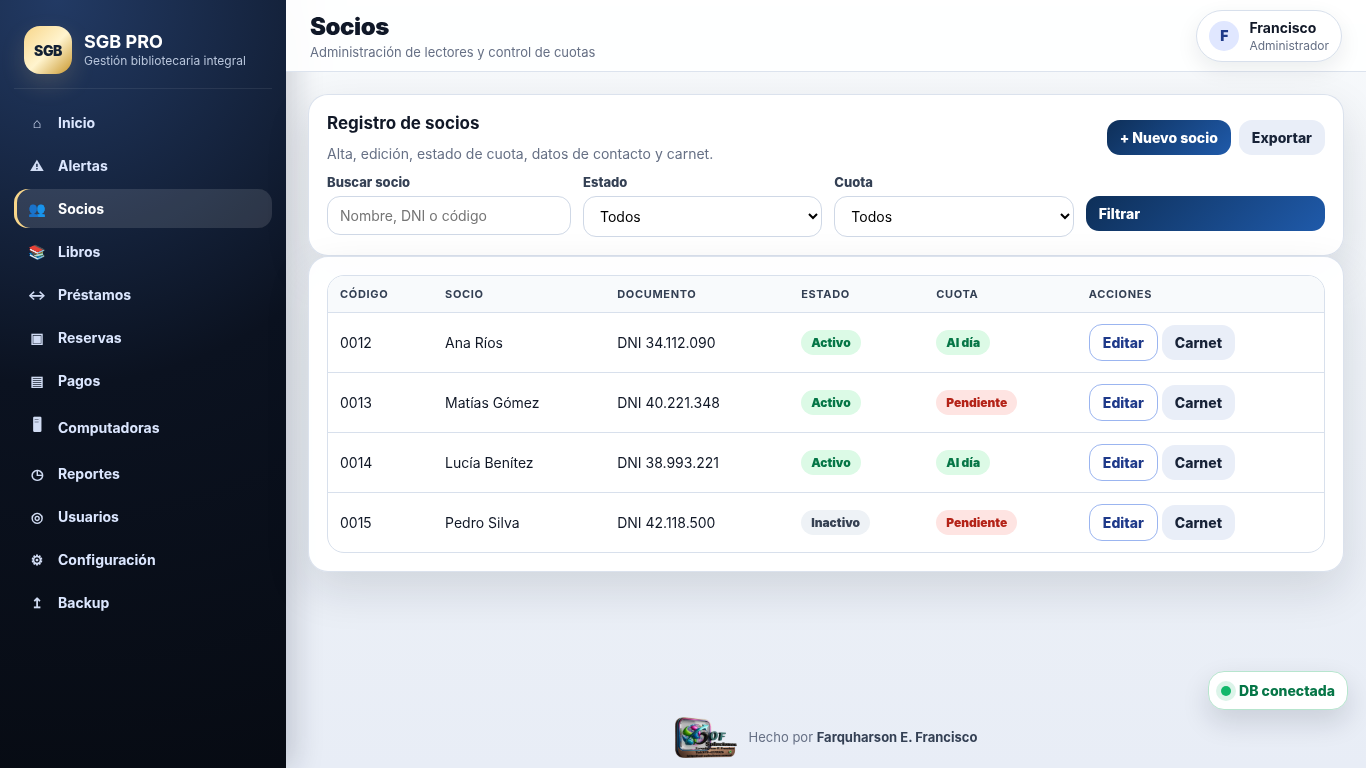Navigate to Préstamos
1366x768 pixels.
coord(143,295)
